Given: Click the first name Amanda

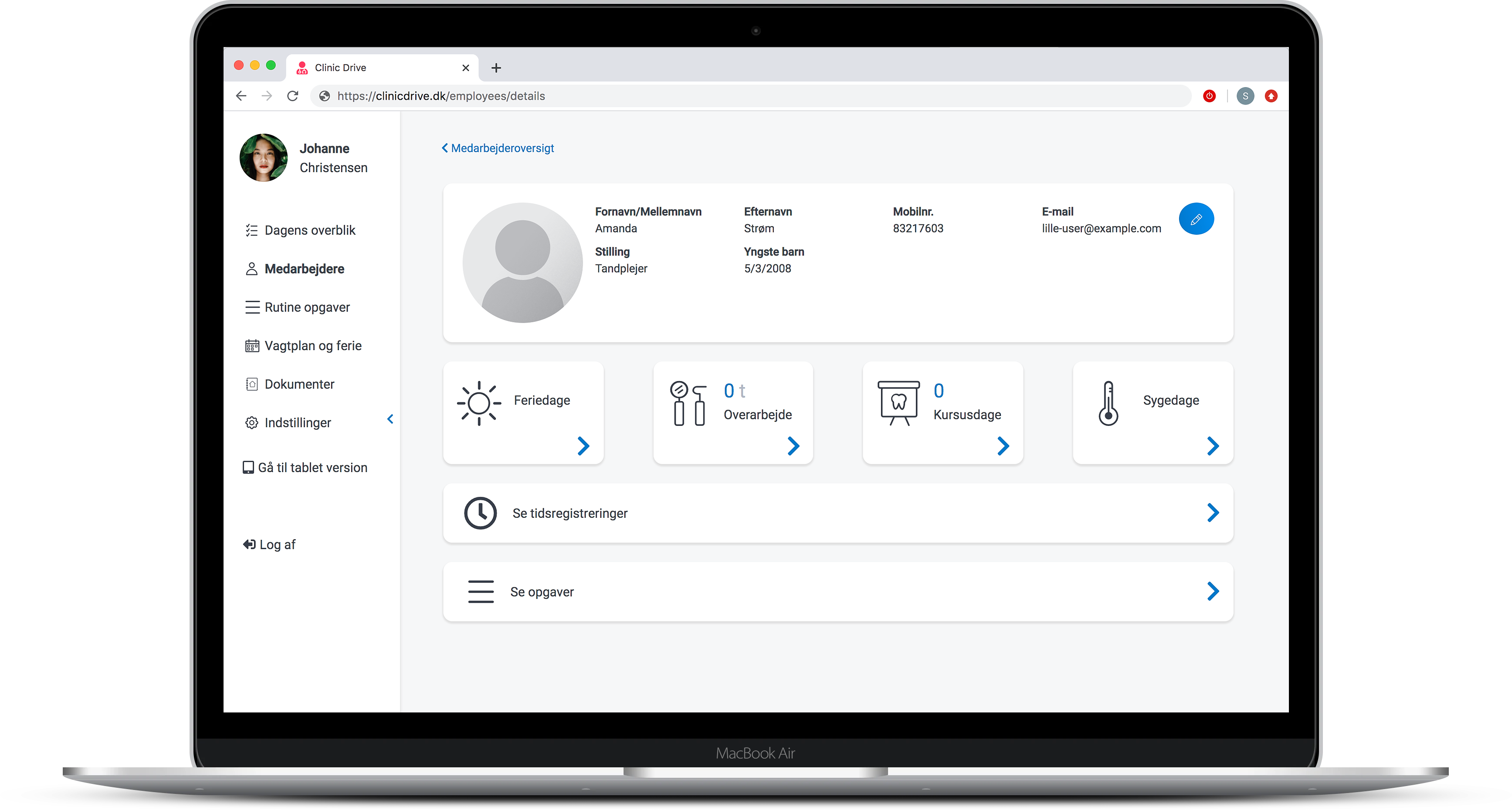Looking at the screenshot, I should (x=616, y=228).
